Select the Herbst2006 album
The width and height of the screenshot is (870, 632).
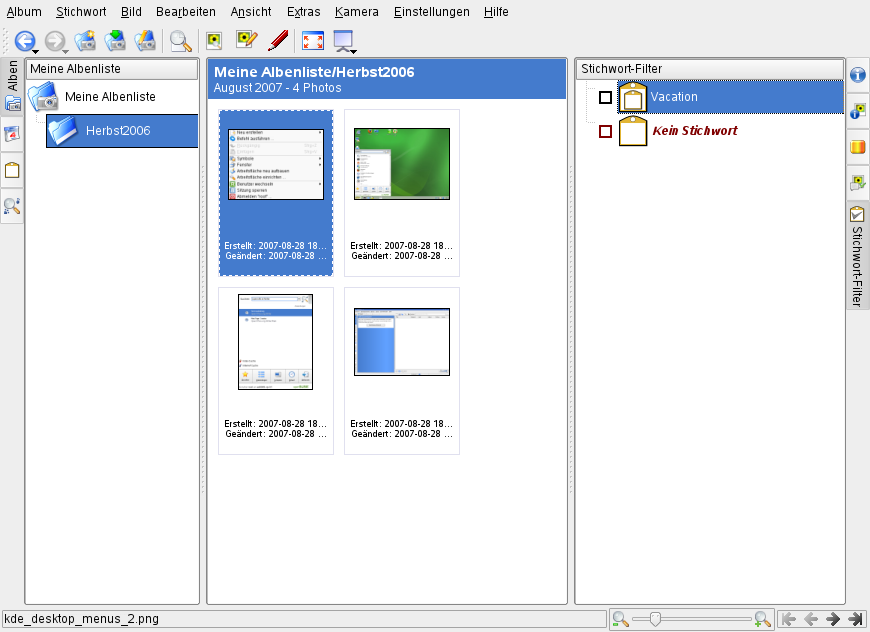click(x=122, y=131)
